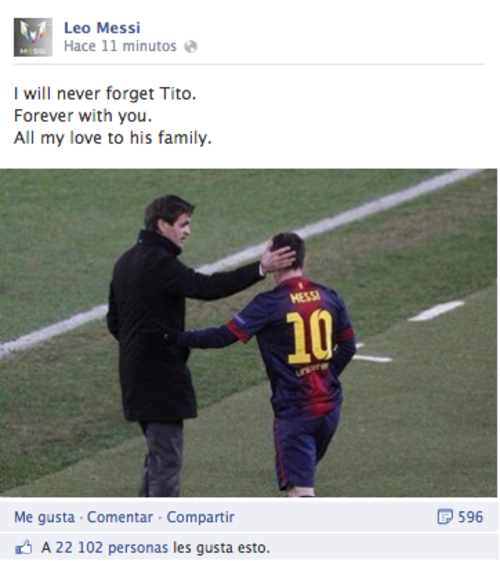Open the post photo on the pitch
This screenshot has width=500, height=561.
(x=248, y=333)
